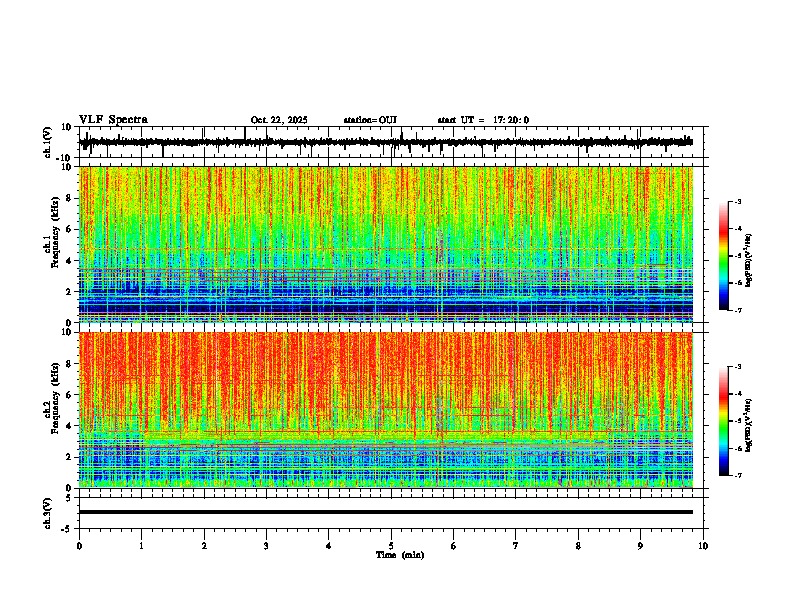Viewport: 792px width, 612px height.
Task: Click the "-7" tick on ch.2 color bar
Action: [737, 475]
